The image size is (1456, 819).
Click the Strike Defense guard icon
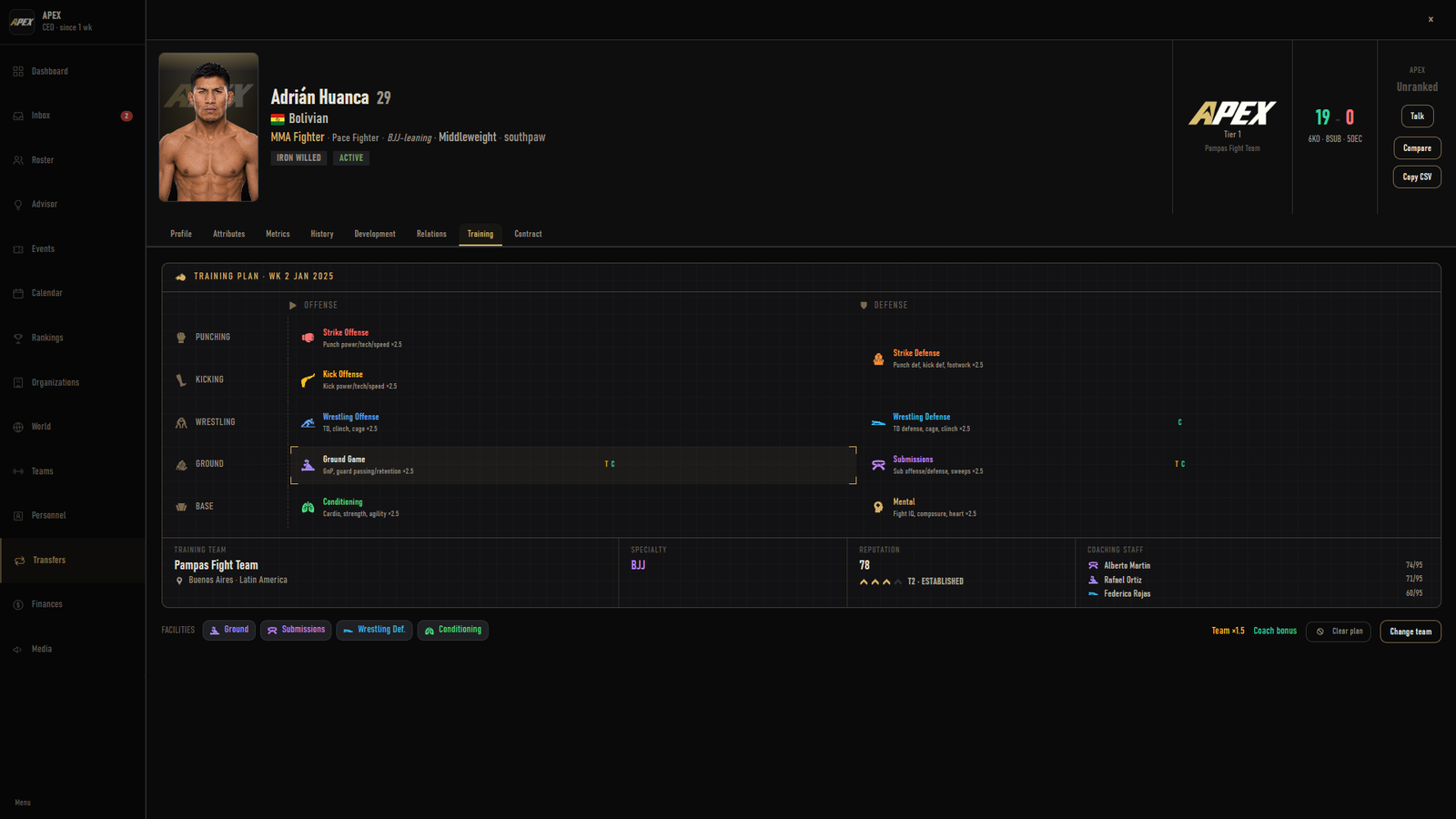point(878,359)
